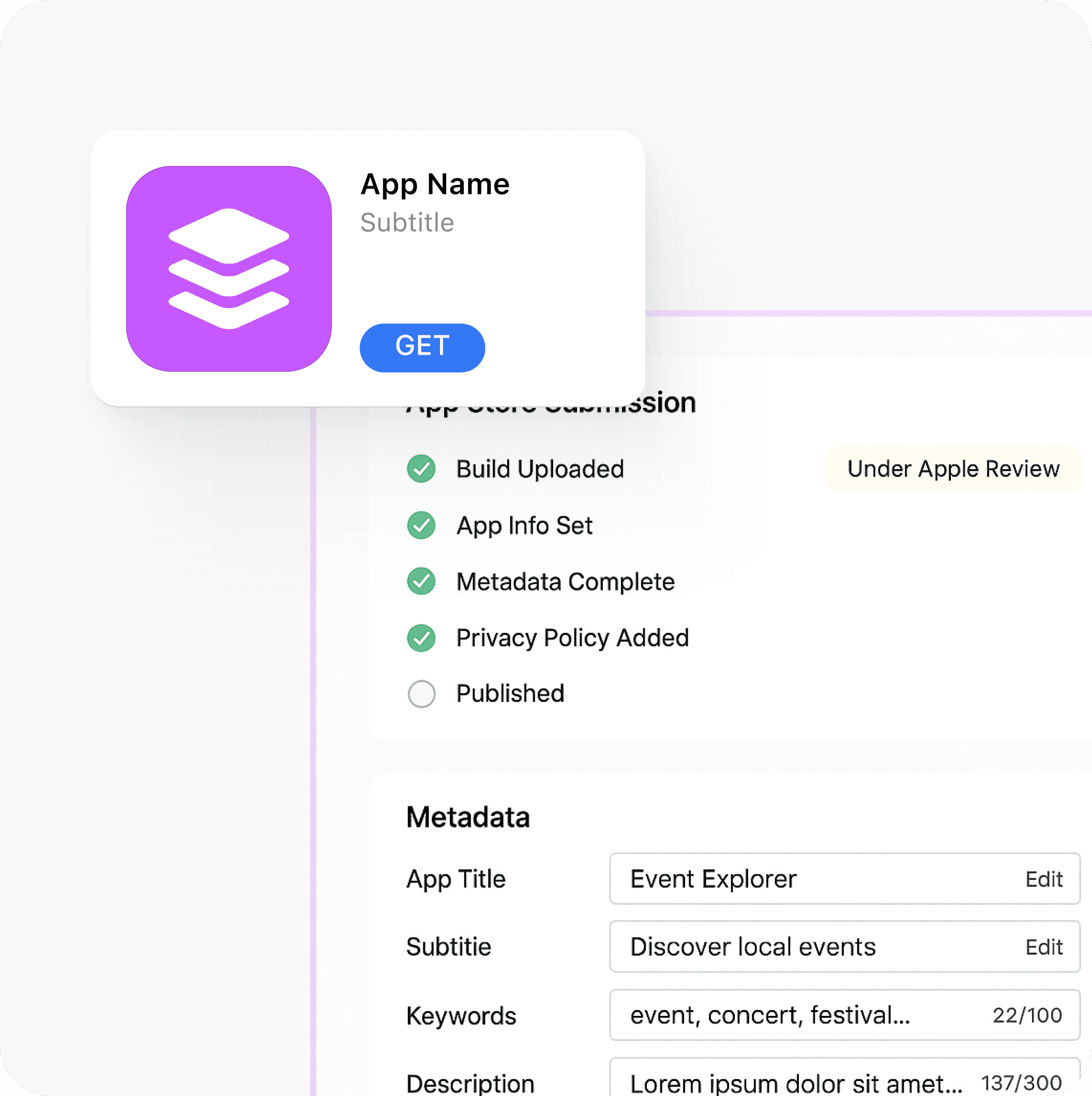1092x1096 pixels.
Task: Click the App Name title text
Action: [x=435, y=185]
